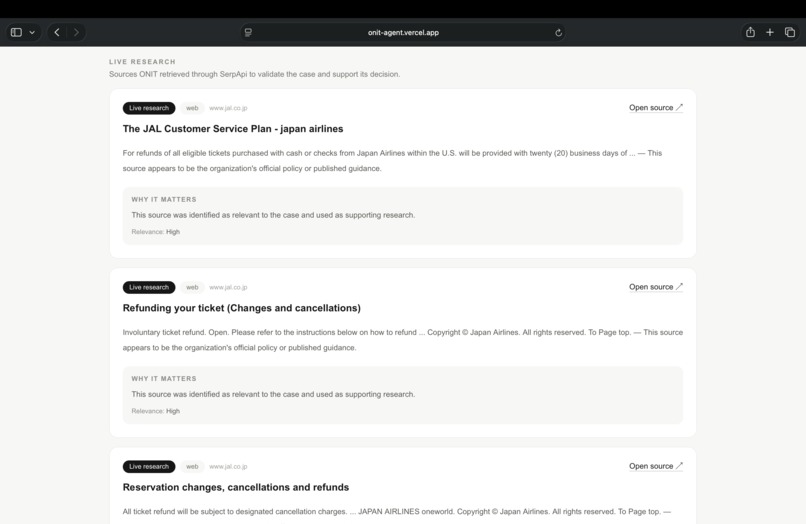Click the LIVE RESEARCH section heading

(142, 62)
